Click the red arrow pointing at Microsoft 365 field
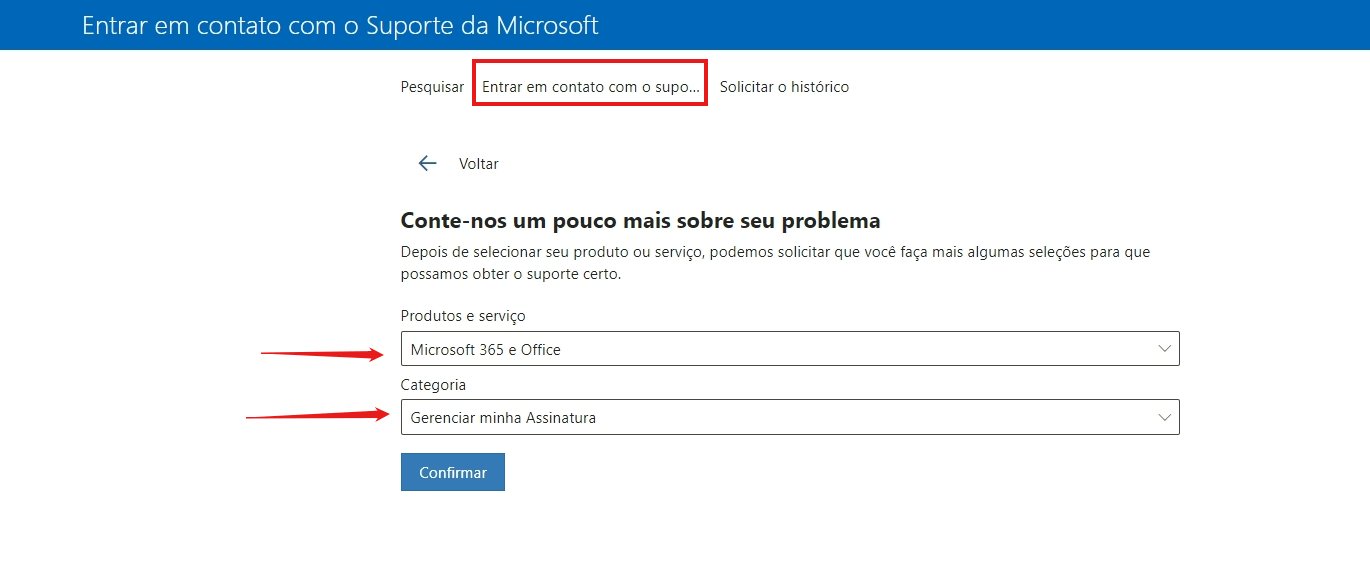Image resolution: width=1370 pixels, height=585 pixels. click(x=322, y=353)
